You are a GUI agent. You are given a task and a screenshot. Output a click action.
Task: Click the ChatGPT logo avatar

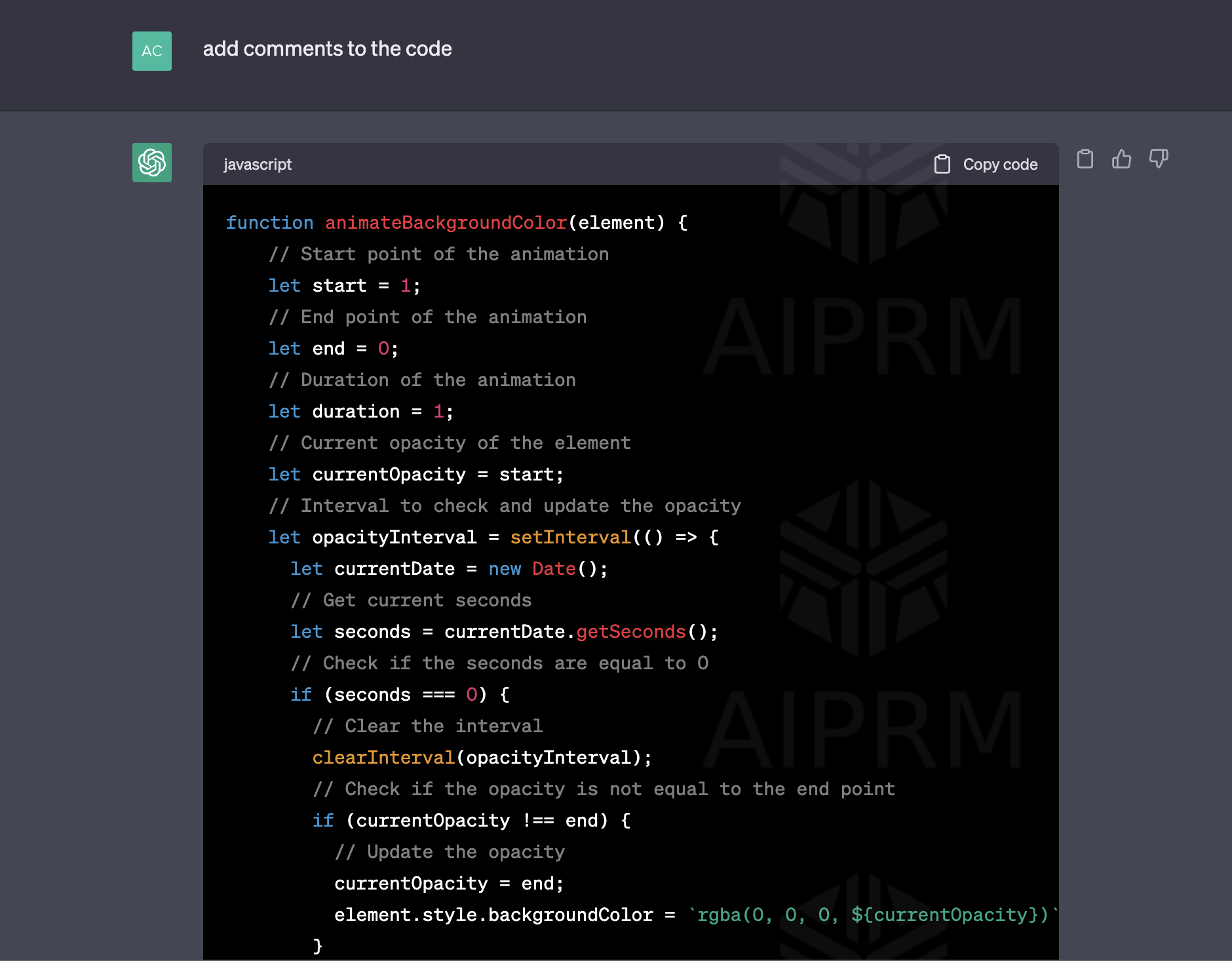point(152,163)
